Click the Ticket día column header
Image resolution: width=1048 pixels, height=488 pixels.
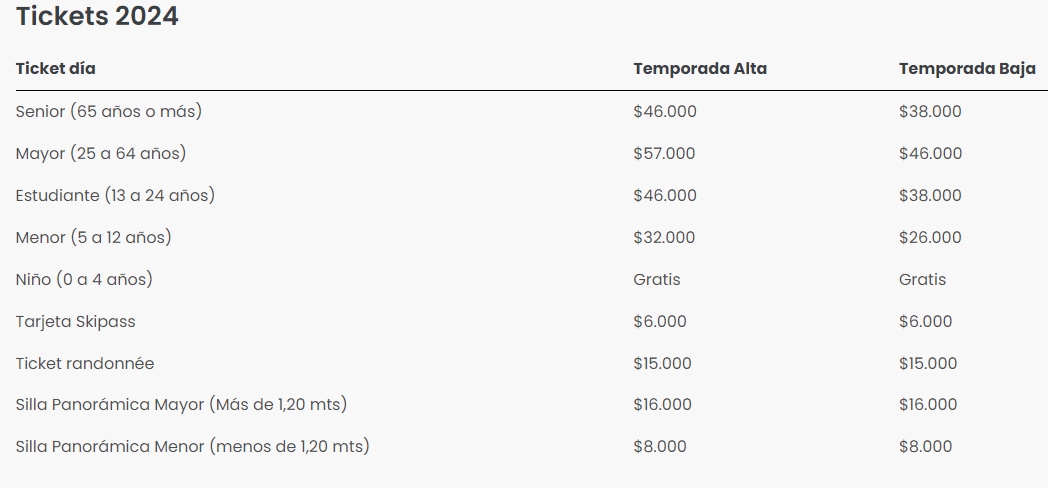coord(56,69)
